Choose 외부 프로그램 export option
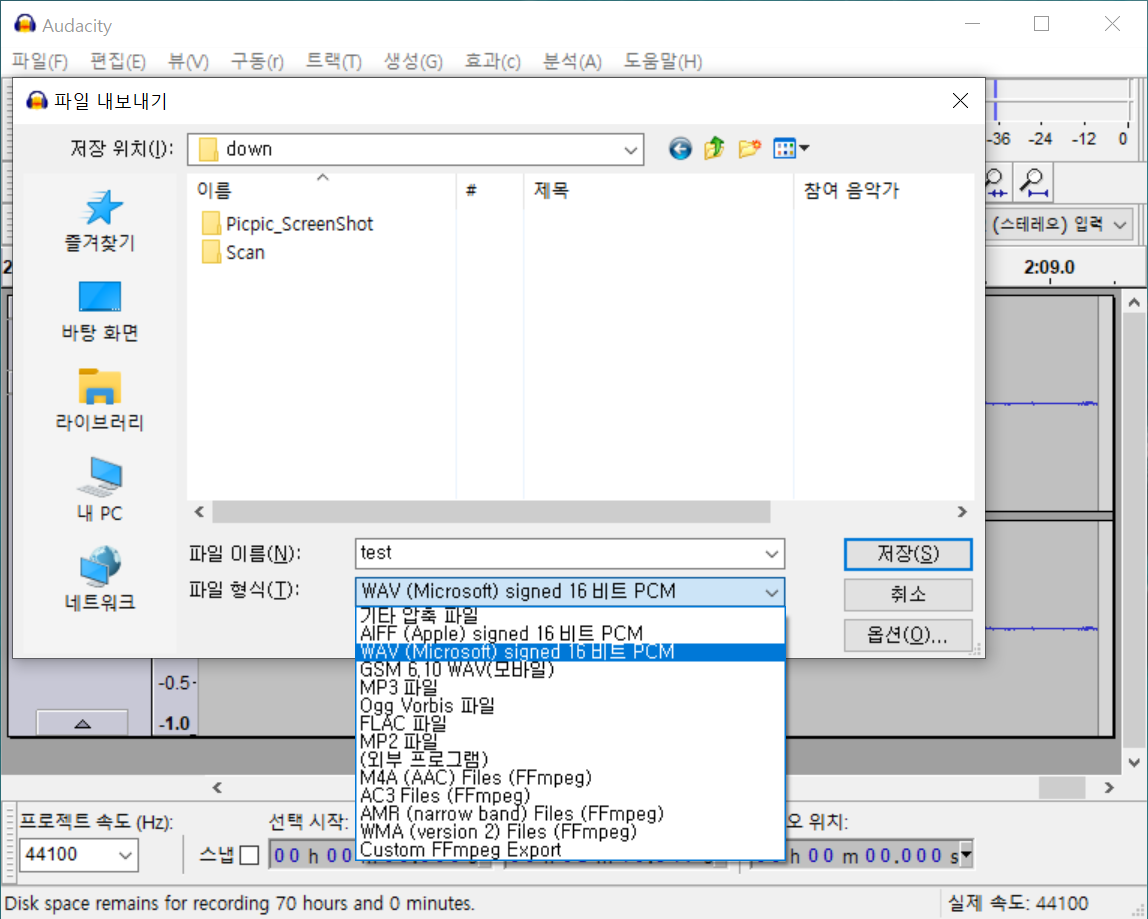This screenshot has height=919, width=1148. [570, 759]
